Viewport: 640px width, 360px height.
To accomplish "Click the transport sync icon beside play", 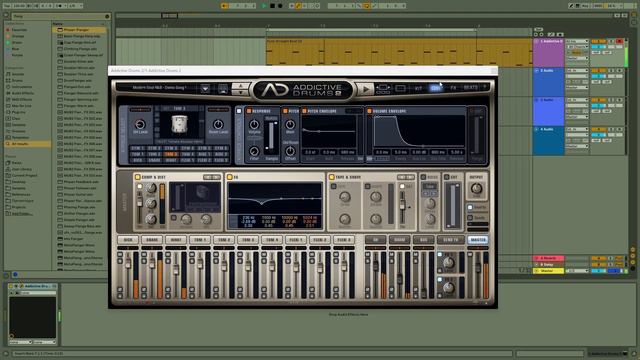I will pyautogui.click(x=382, y=89).
